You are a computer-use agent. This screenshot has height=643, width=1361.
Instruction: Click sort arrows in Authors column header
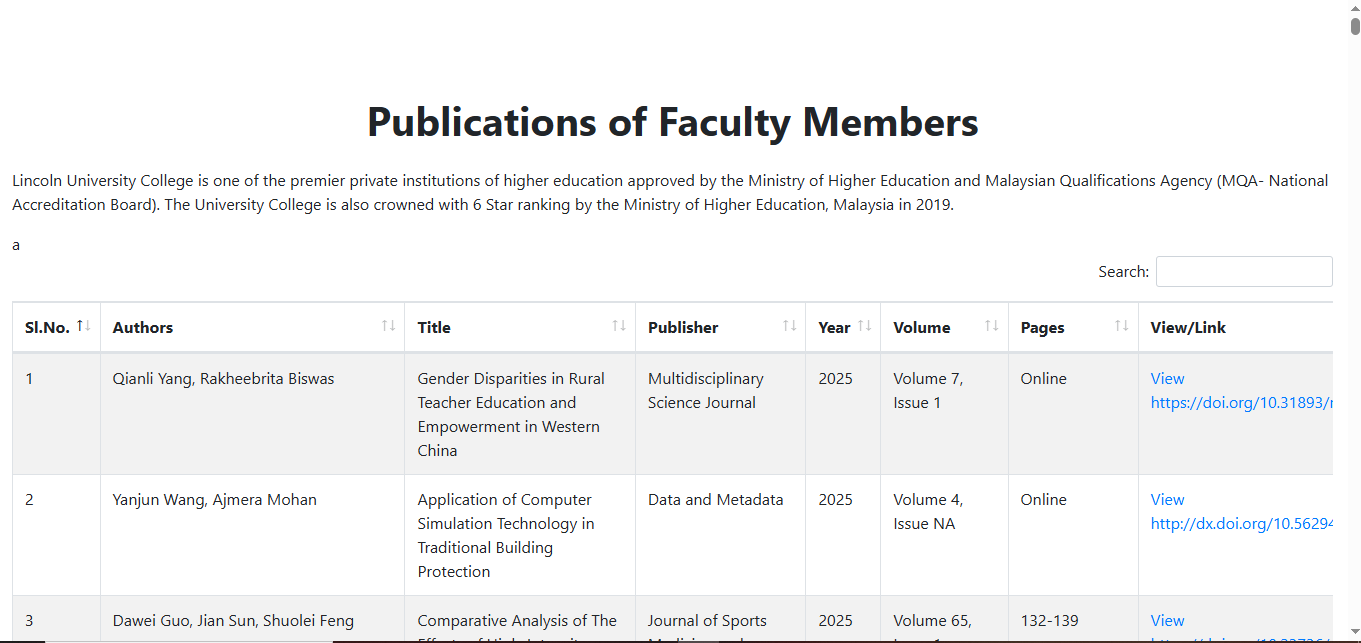click(388, 326)
